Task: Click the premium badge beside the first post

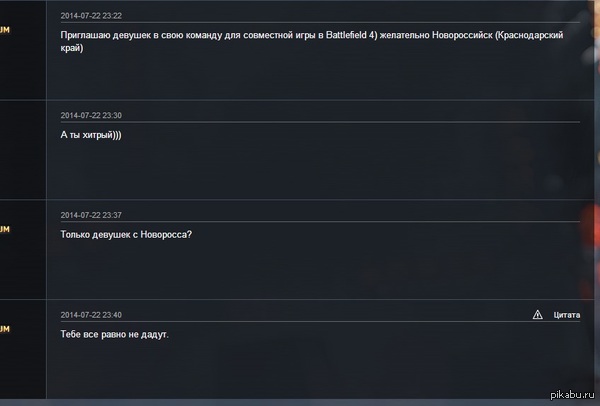Action: (x=5, y=30)
